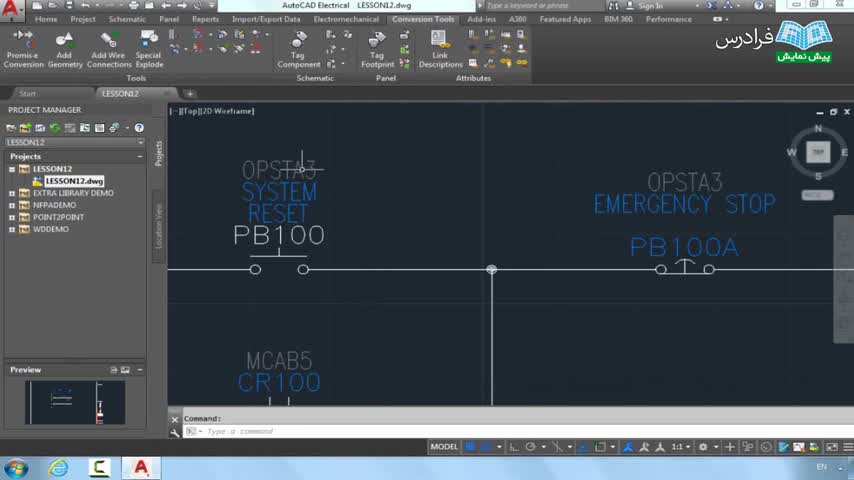
Task: Run the Special Explode tool
Action: pos(149,49)
